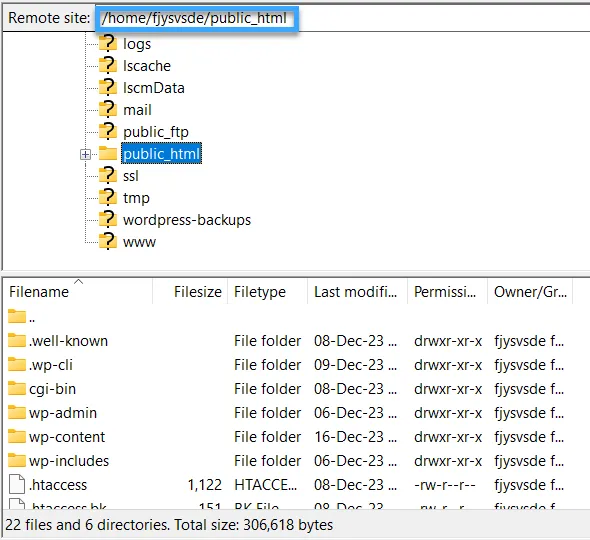Viewport: 590px width, 540px height.
Task: Click the lscache unknown-folder question icon
Action: pyautogui.click(x=108, y=65)
